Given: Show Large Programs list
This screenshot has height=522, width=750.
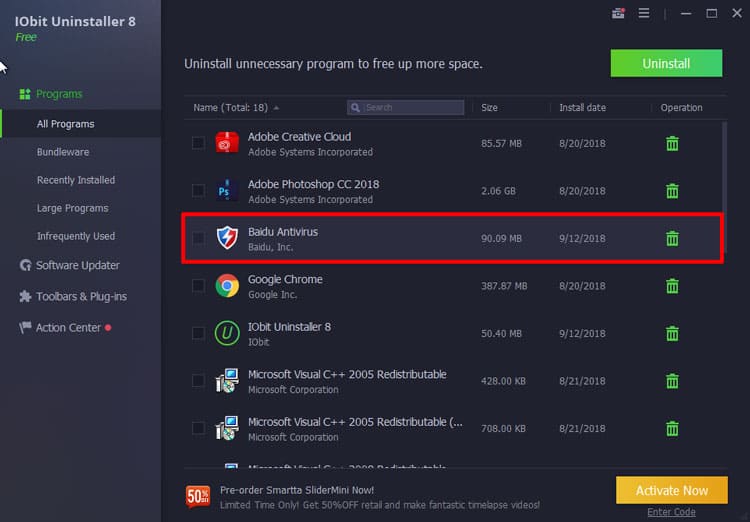Looking at the screenshot, I should pos(72,208).
